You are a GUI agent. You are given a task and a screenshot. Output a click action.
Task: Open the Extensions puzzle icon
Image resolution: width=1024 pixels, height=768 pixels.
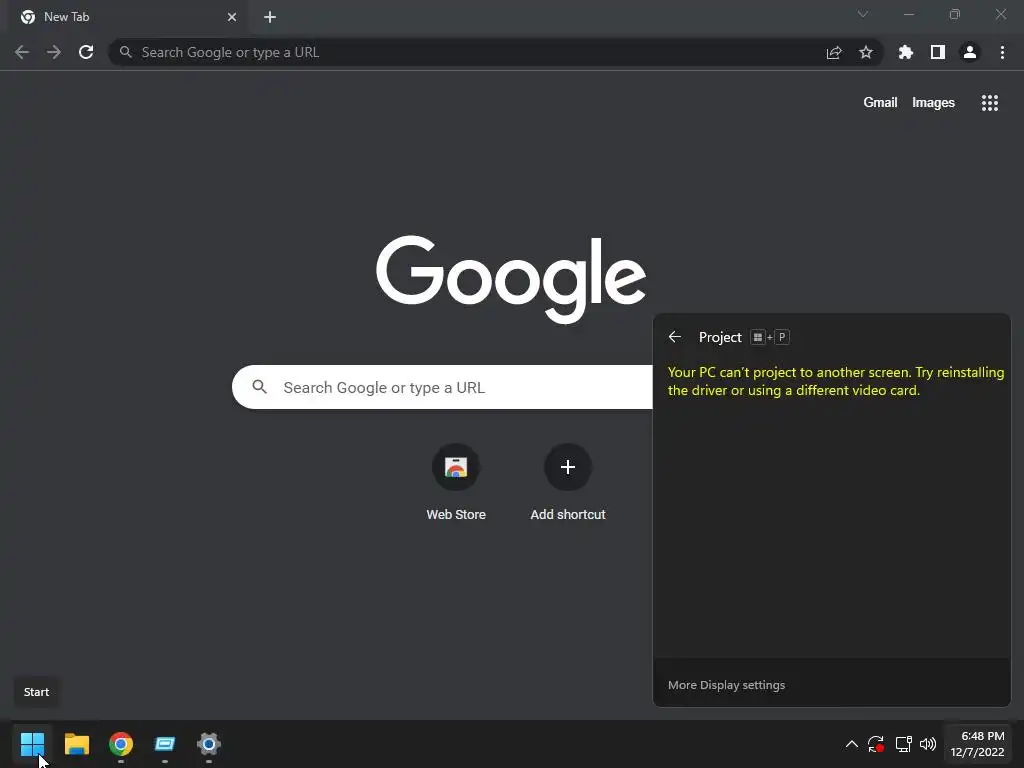906,52
